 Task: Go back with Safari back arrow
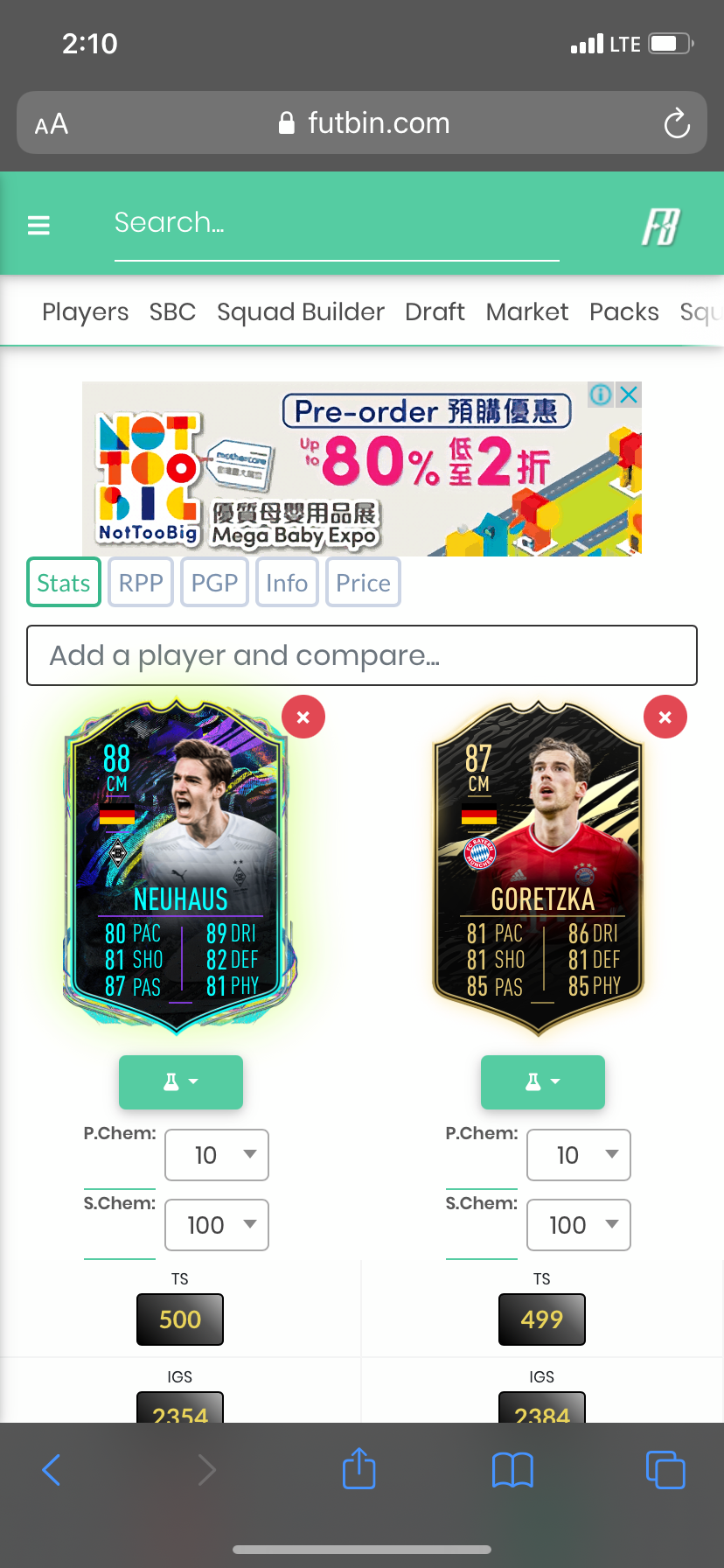click(52, 1470)
